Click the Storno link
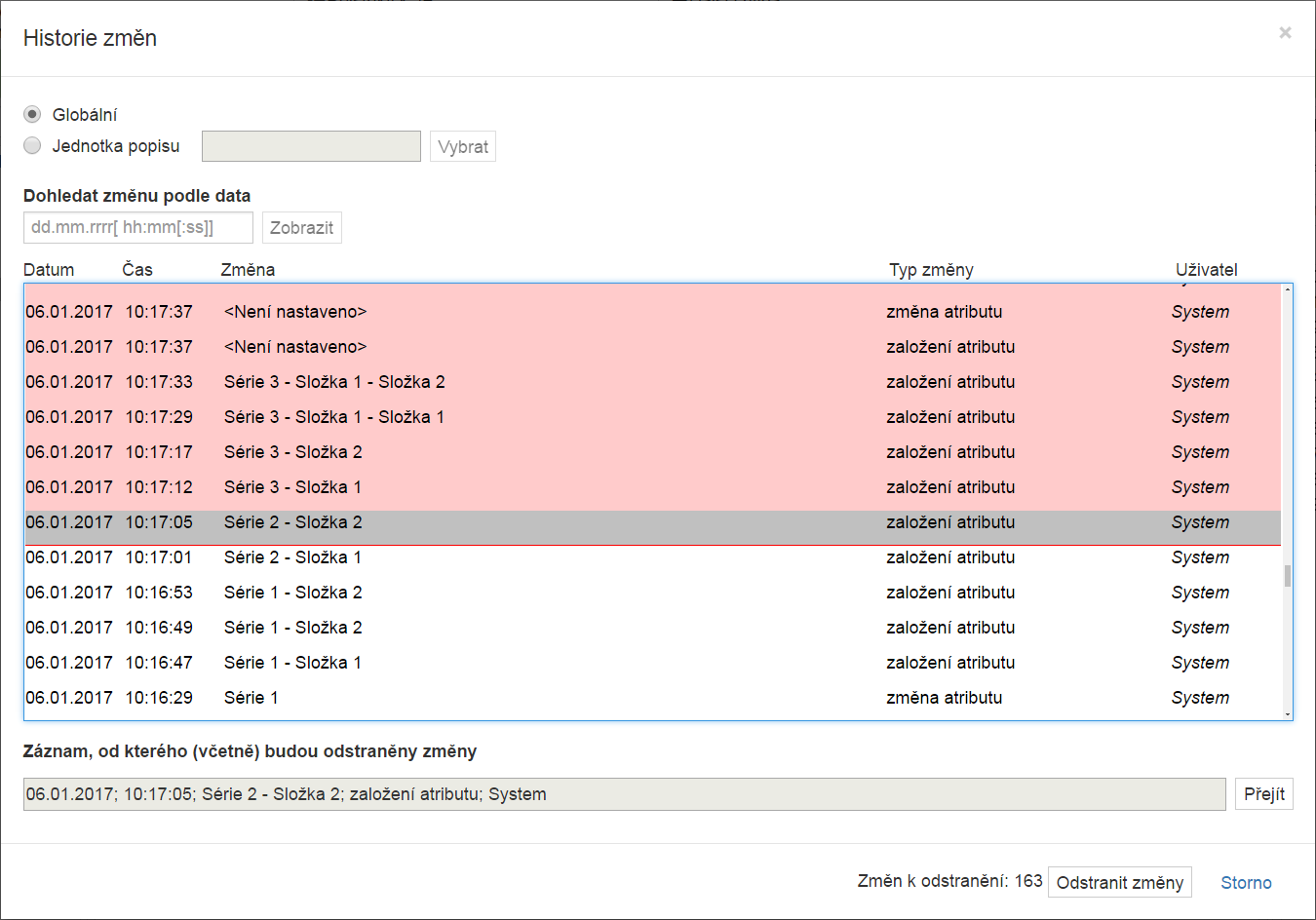Screen dimensions: 1316x920 1246,883
